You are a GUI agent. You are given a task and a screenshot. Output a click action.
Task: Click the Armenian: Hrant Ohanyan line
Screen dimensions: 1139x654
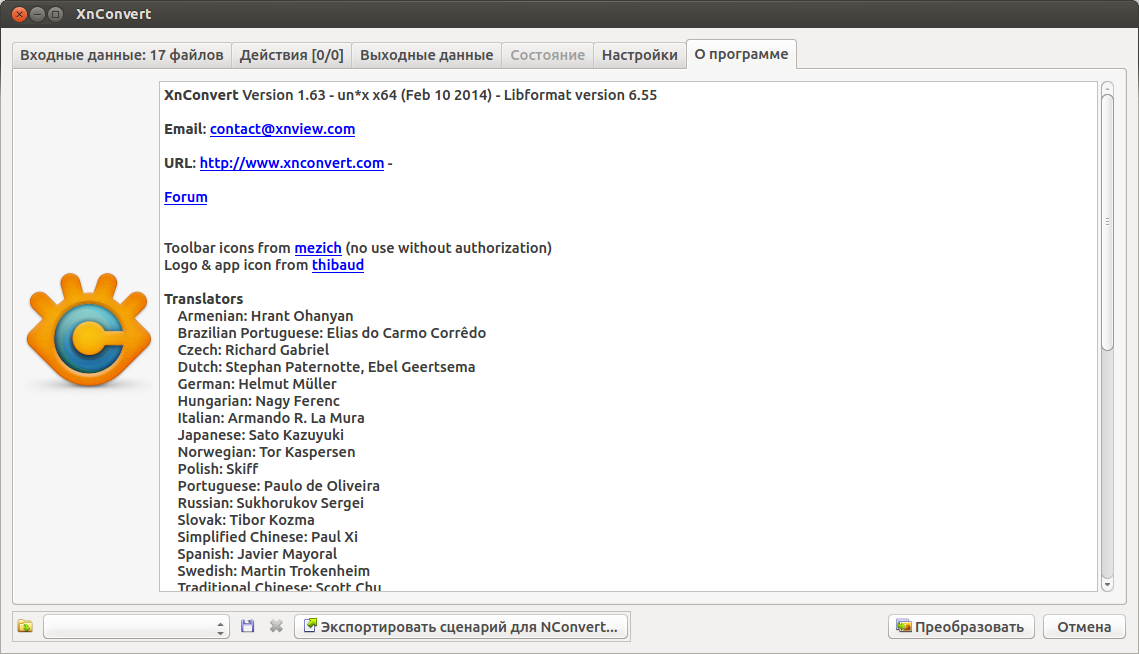point(265,316)
